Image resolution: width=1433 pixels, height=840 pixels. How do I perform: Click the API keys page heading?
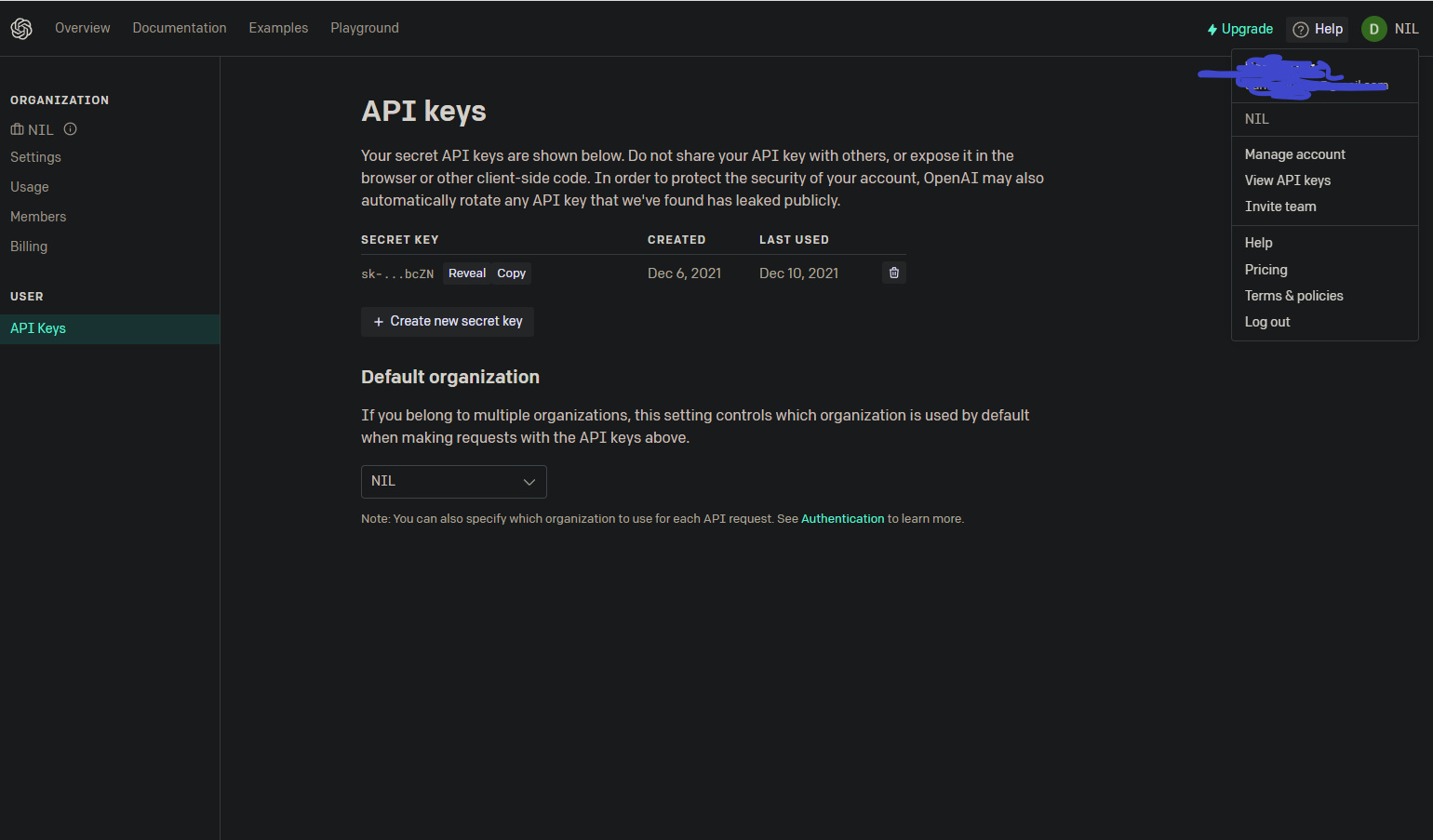point(423,111)
